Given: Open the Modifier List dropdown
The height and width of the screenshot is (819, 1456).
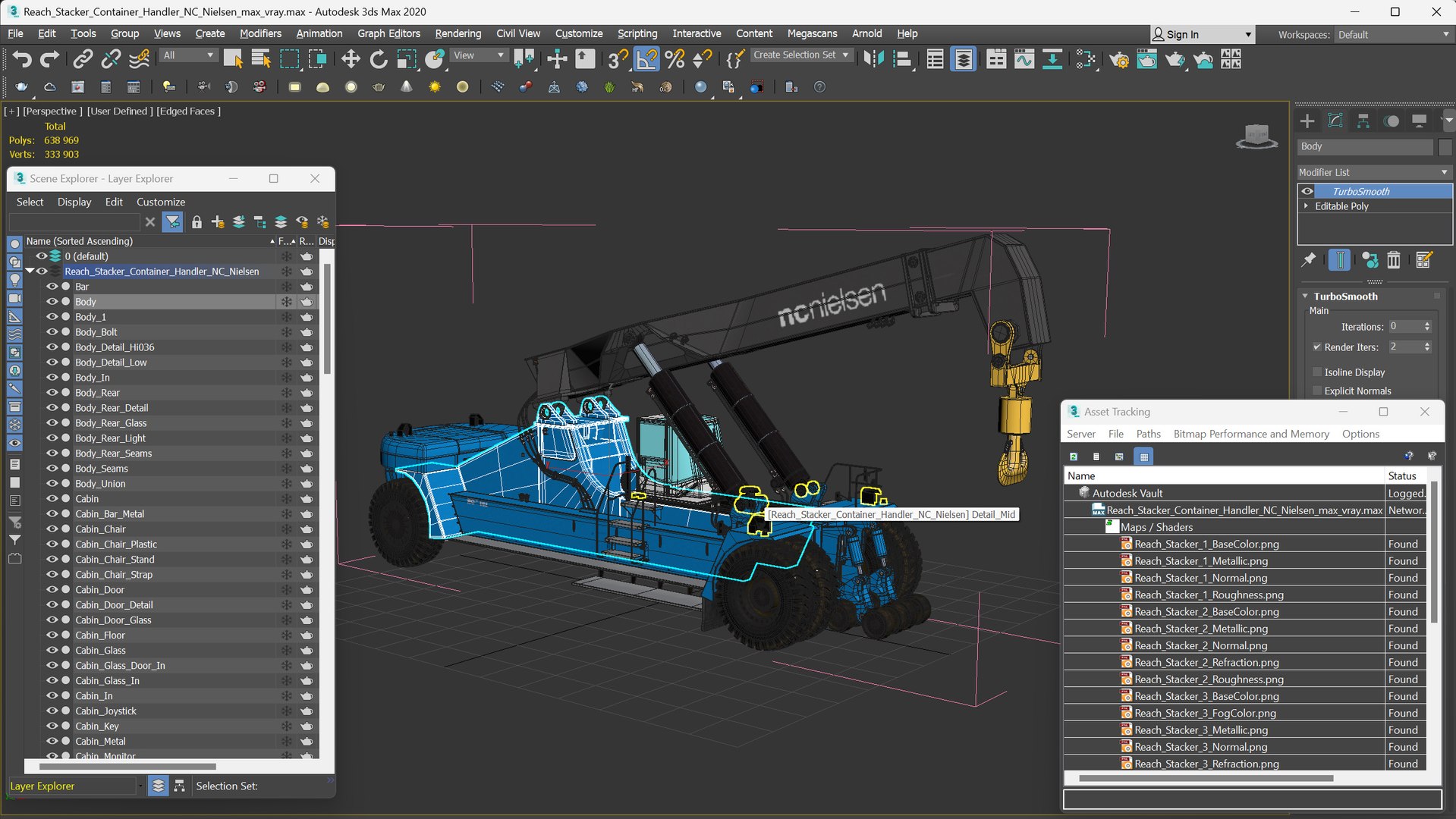Looking at the screenshot, I should pyautogui.click(x=1374, y=172).
